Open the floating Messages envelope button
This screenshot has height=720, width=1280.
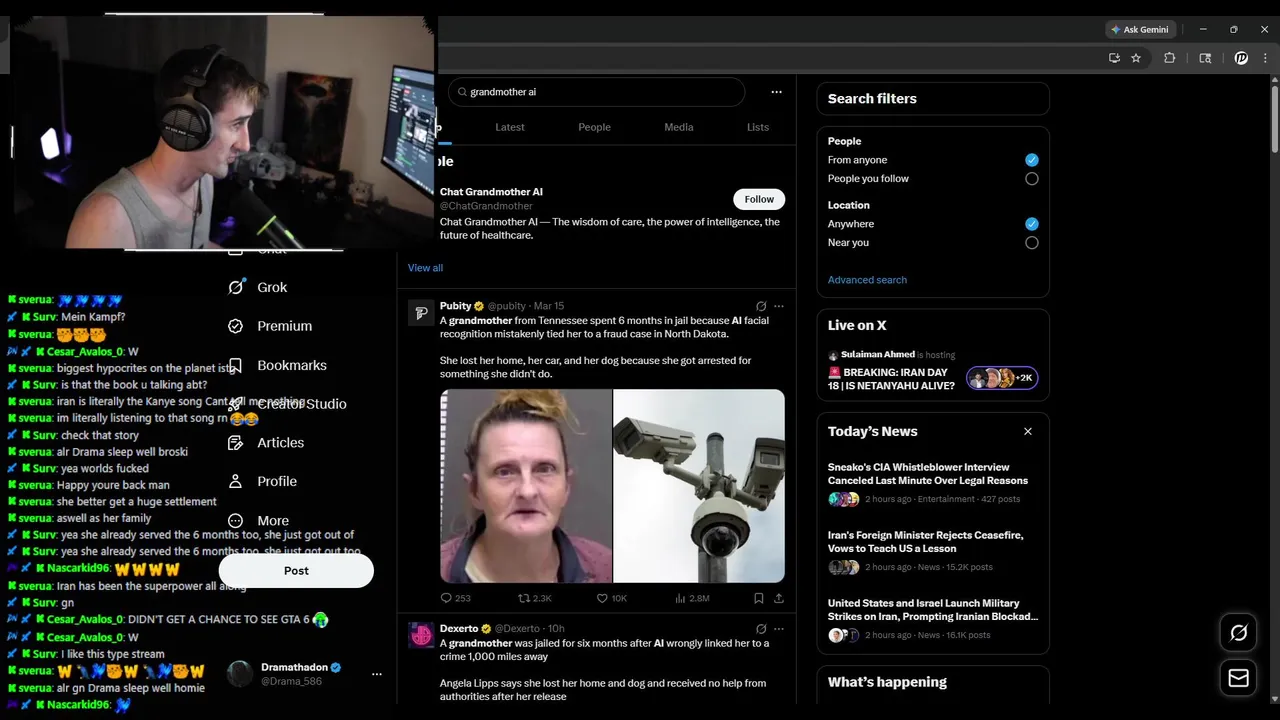tap(1239, 678)
